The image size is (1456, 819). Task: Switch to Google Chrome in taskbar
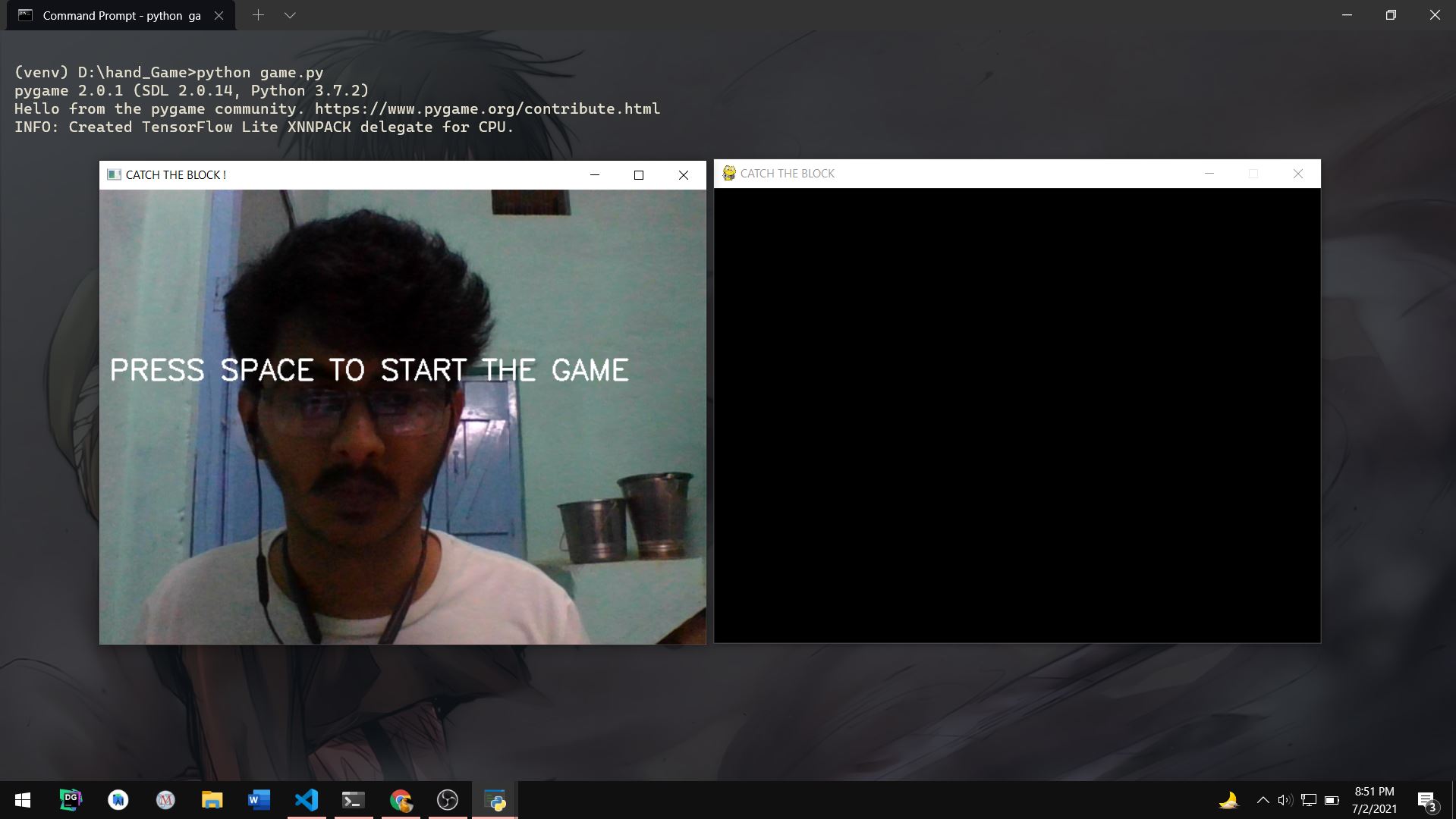coord(401,800)
